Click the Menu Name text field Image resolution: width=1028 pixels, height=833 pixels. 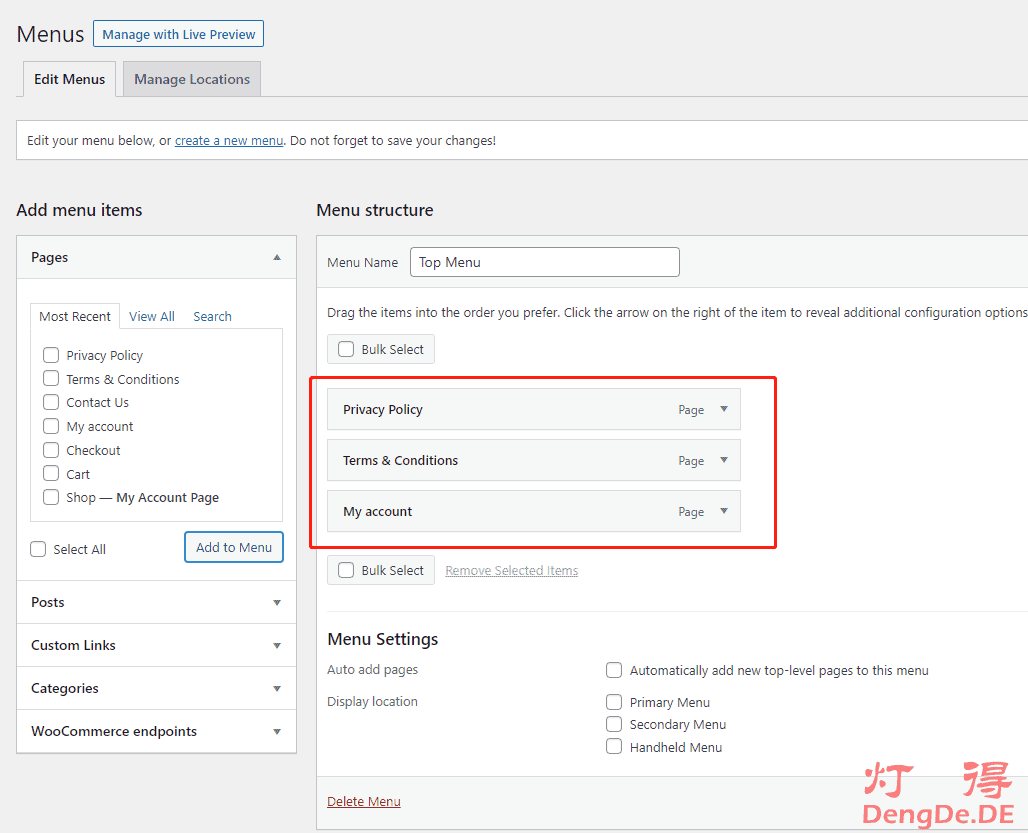tap(544, 262)
